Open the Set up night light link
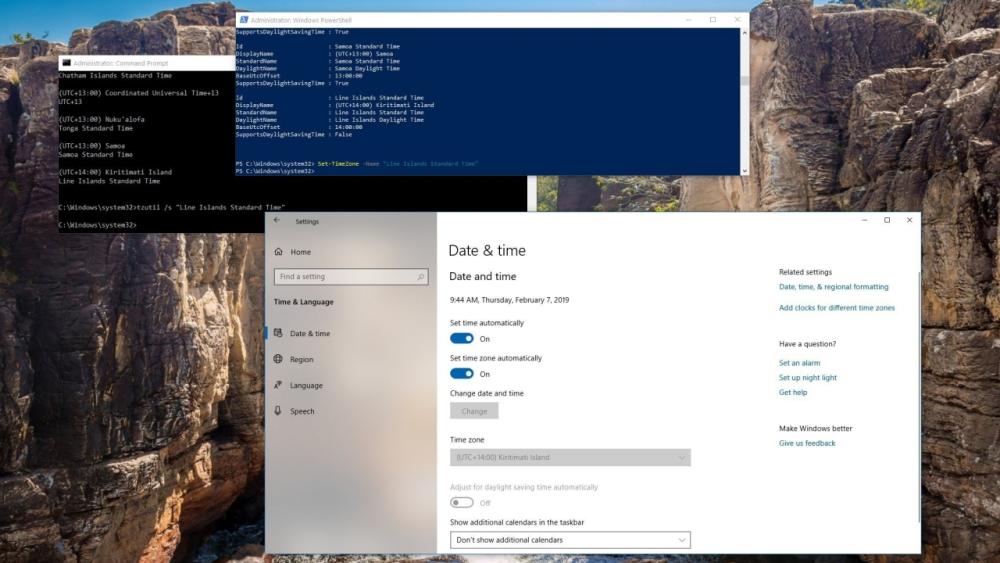This screenshot has height=563, width=1000. click(807, 377)
